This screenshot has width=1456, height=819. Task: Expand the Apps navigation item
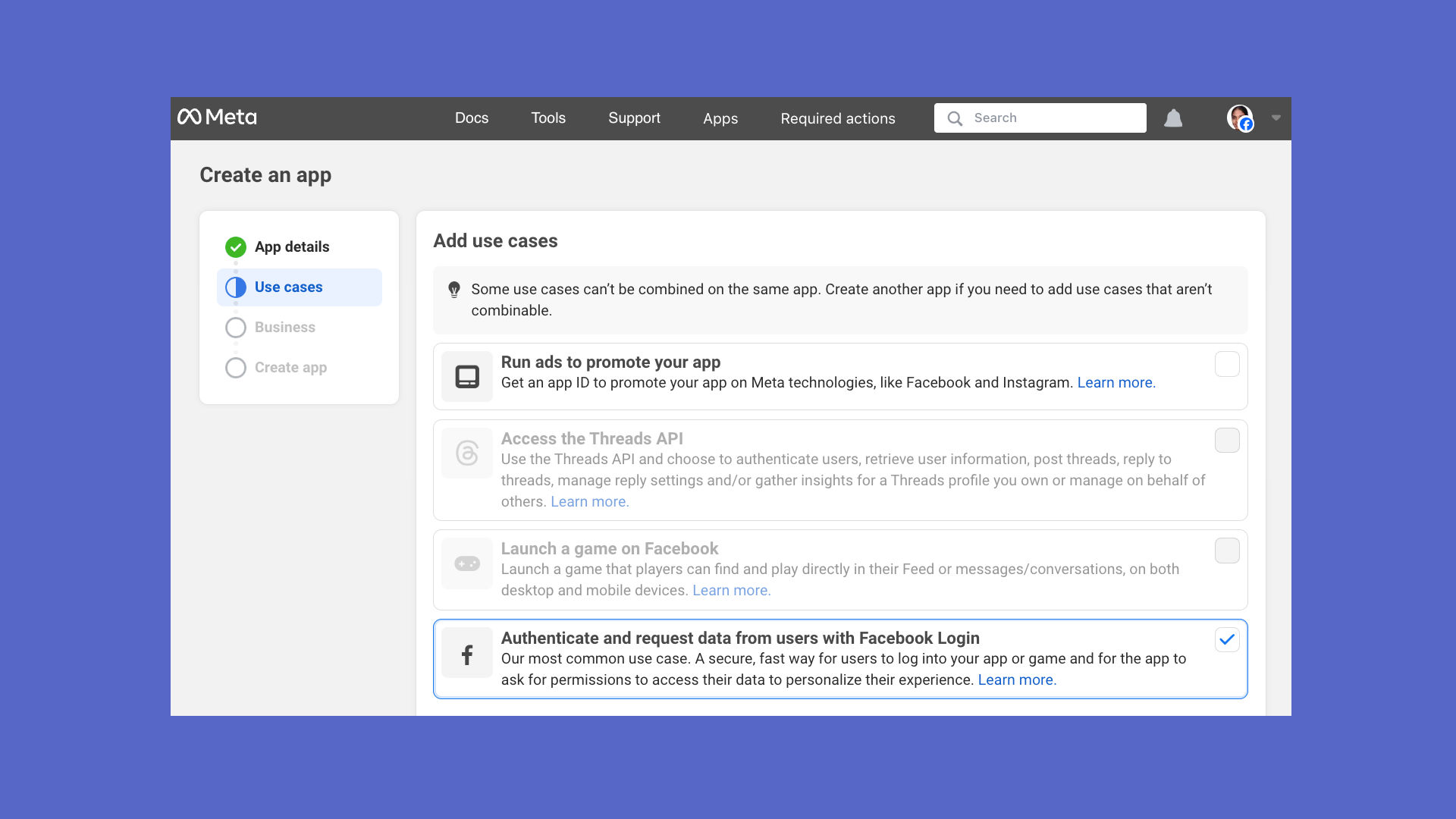[720, 118]
